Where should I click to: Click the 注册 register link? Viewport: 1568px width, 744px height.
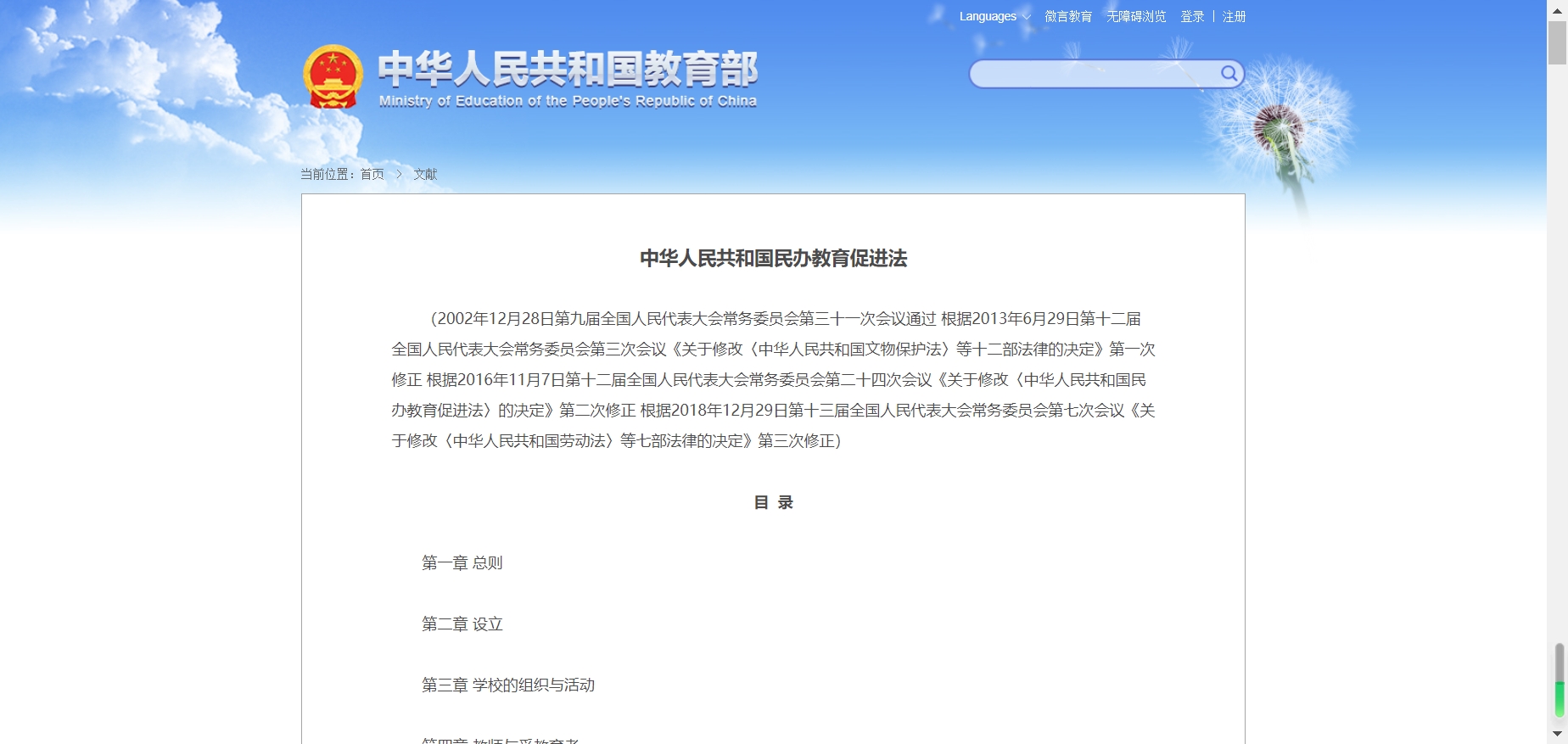pyautogui.click(x=1234, y=16)
